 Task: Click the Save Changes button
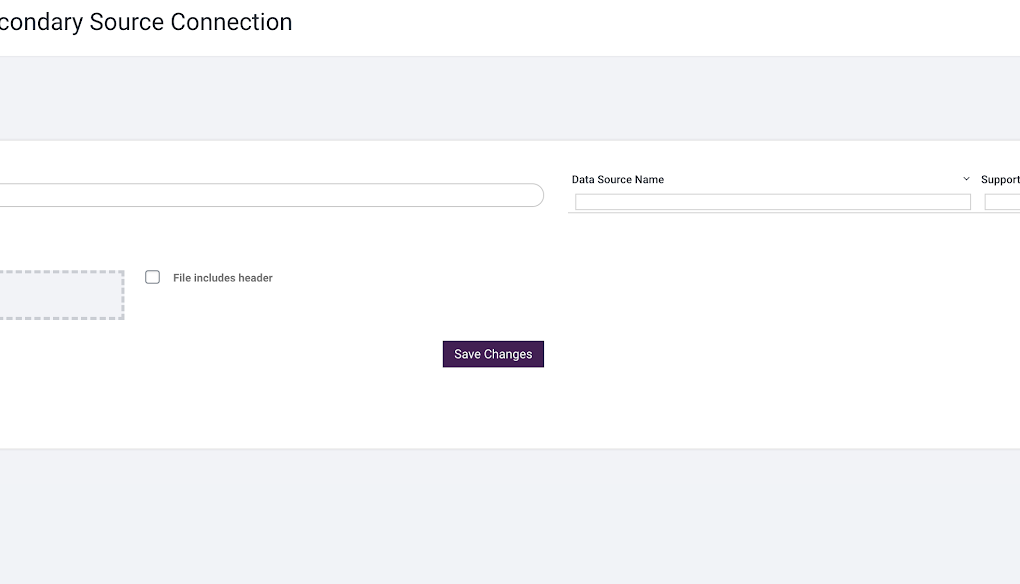pos(493,354)
